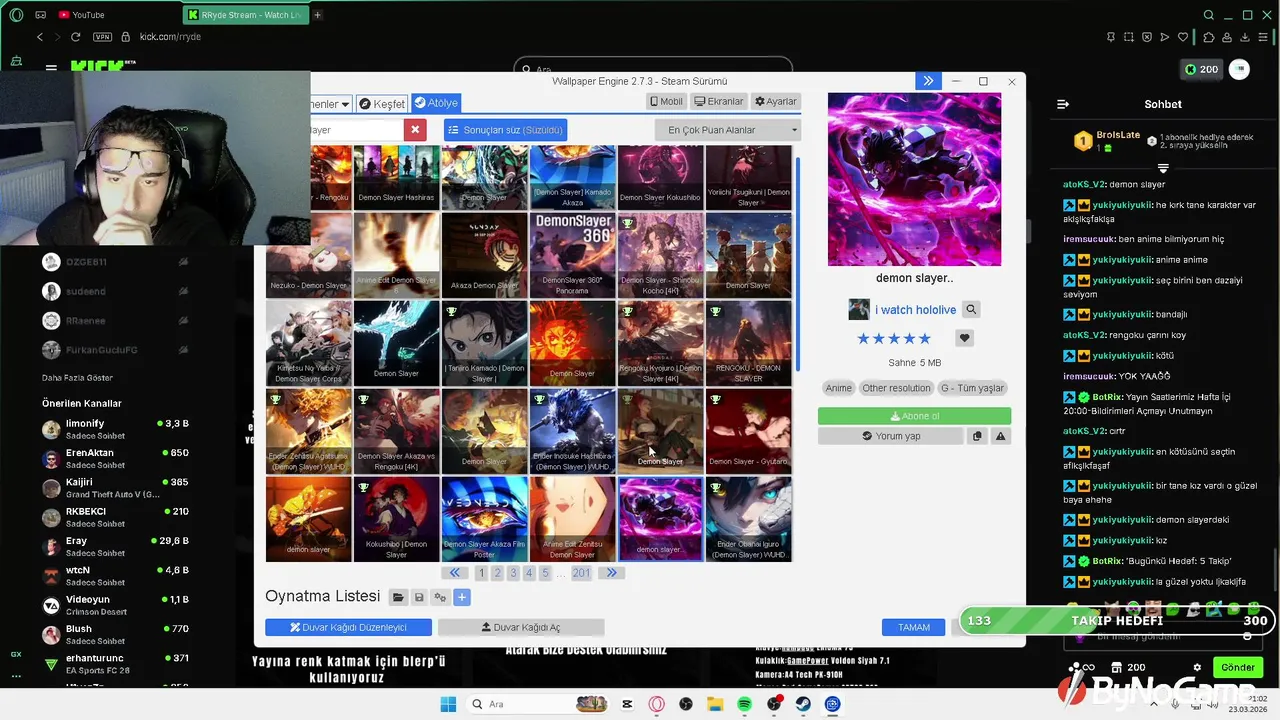
Task: Jump to results page 3
Action: [513, 573]
